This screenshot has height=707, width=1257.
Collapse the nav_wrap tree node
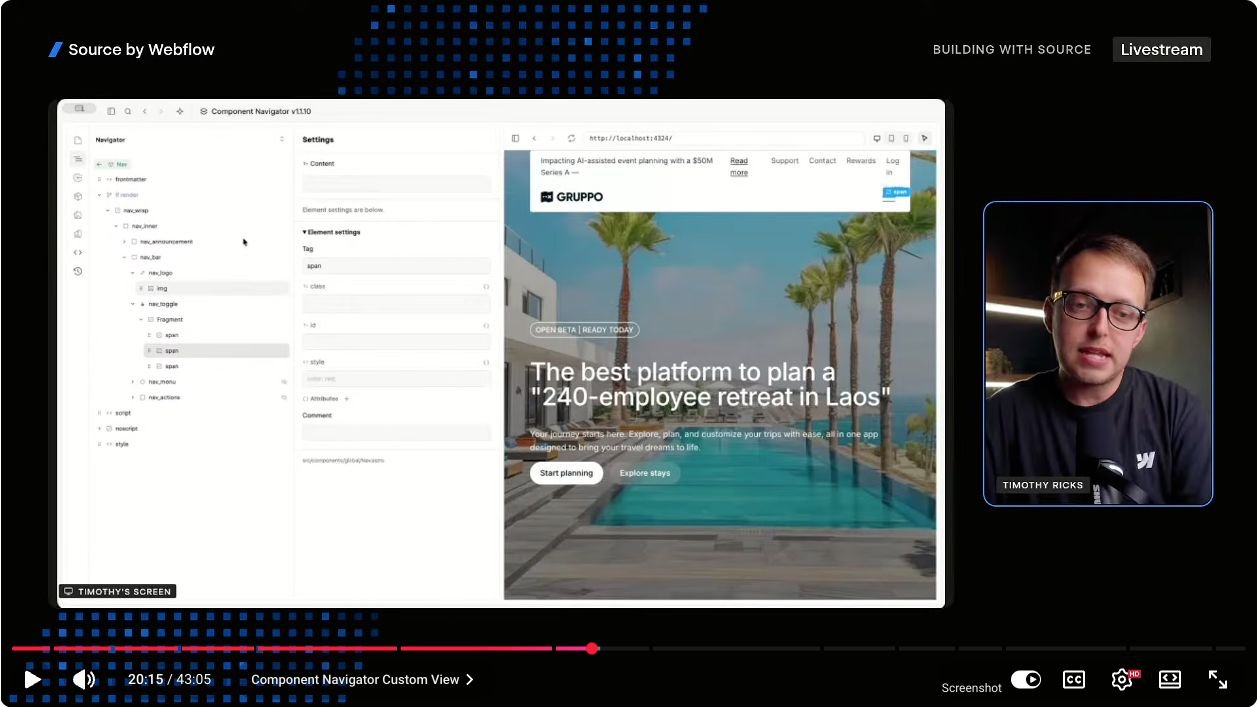click(x=108, y=210)
